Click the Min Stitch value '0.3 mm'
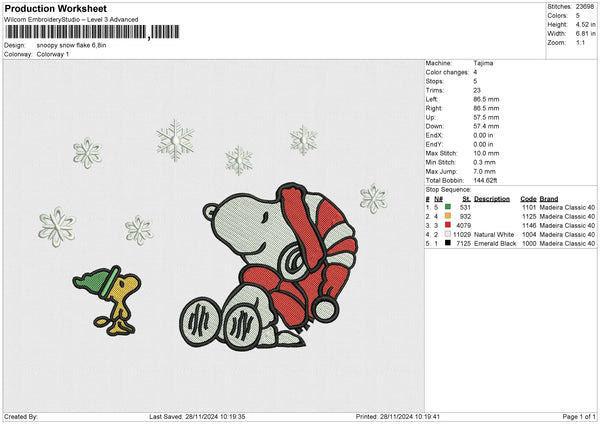 pyautogui.click(x=484, y=162)
